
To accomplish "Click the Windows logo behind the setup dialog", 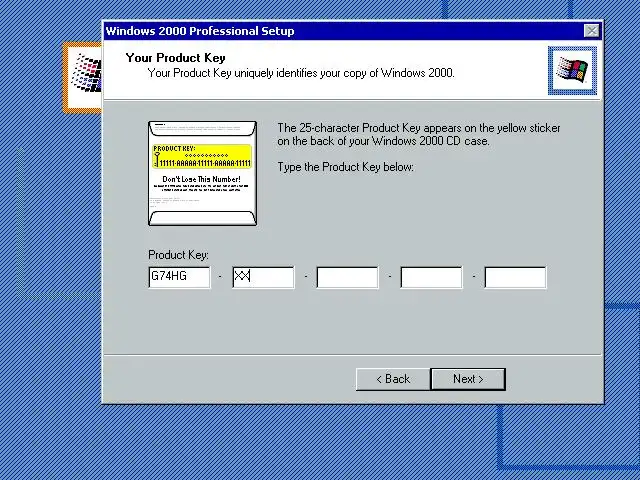I will click(x=83, y=77).
